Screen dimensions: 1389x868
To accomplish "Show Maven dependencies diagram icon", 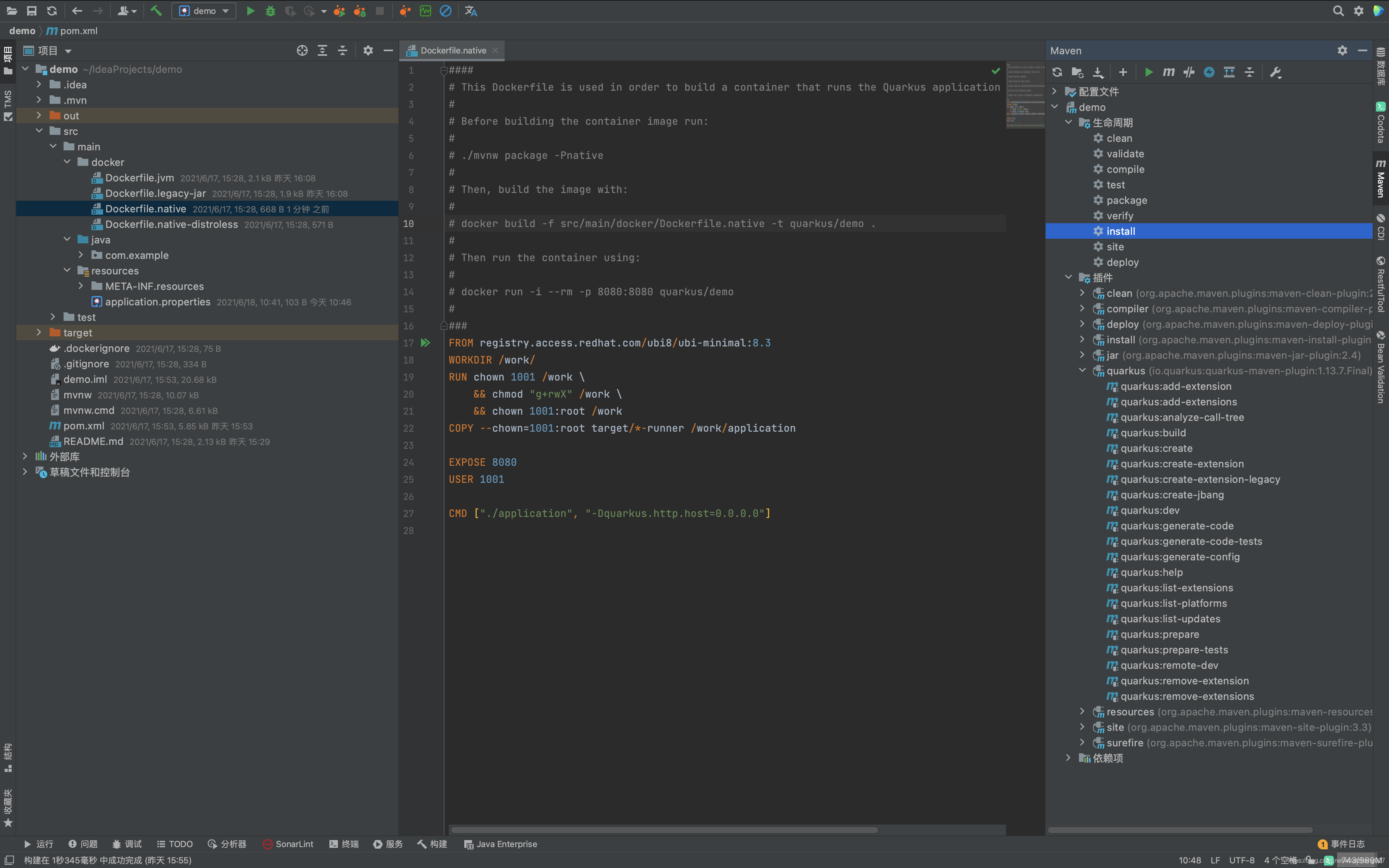I will 1229,72.
